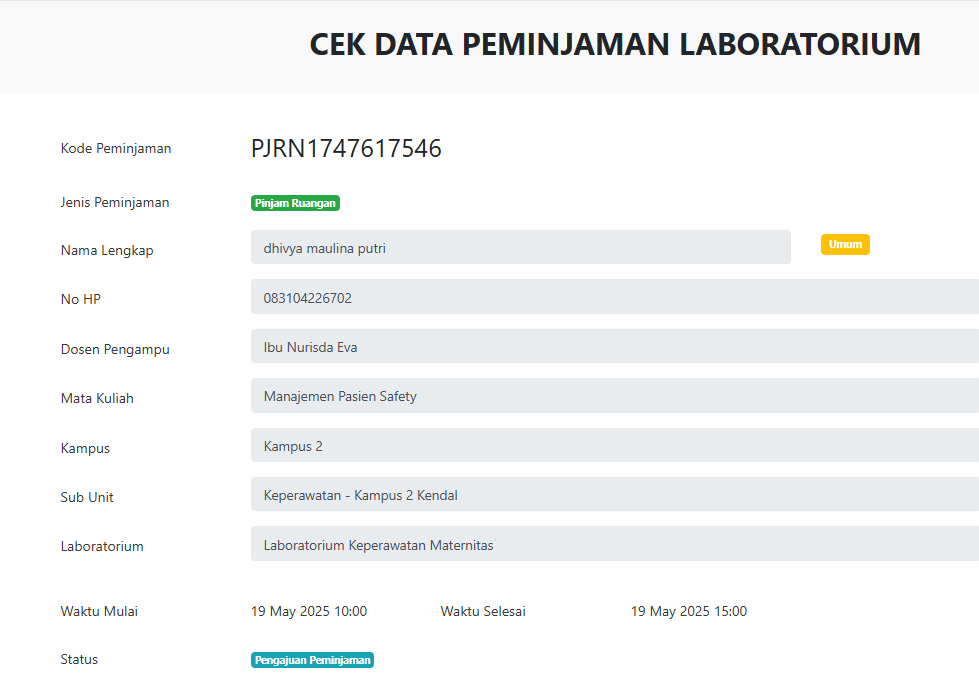Select the Sub Unit field Keperawatan - Kampus 2 Kendal
Screen dimensions: 979x679
point(615,494)
